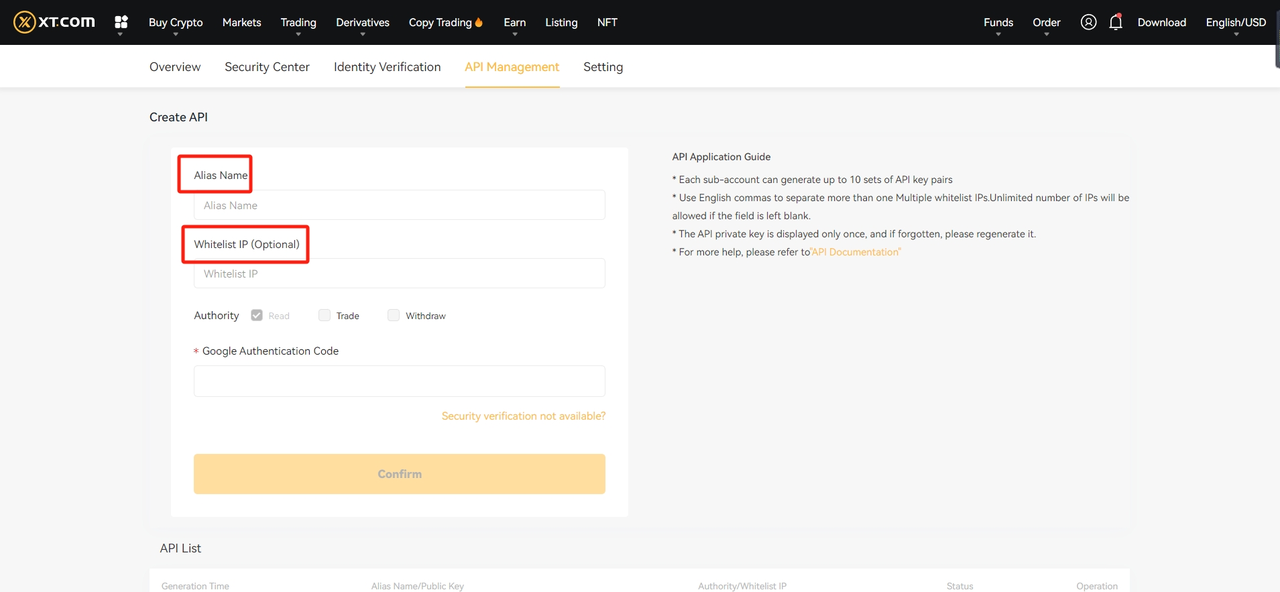Screen dimensions: 1280x592
Task: Open the user profile icon
Action: click(x=1088, y=22)
